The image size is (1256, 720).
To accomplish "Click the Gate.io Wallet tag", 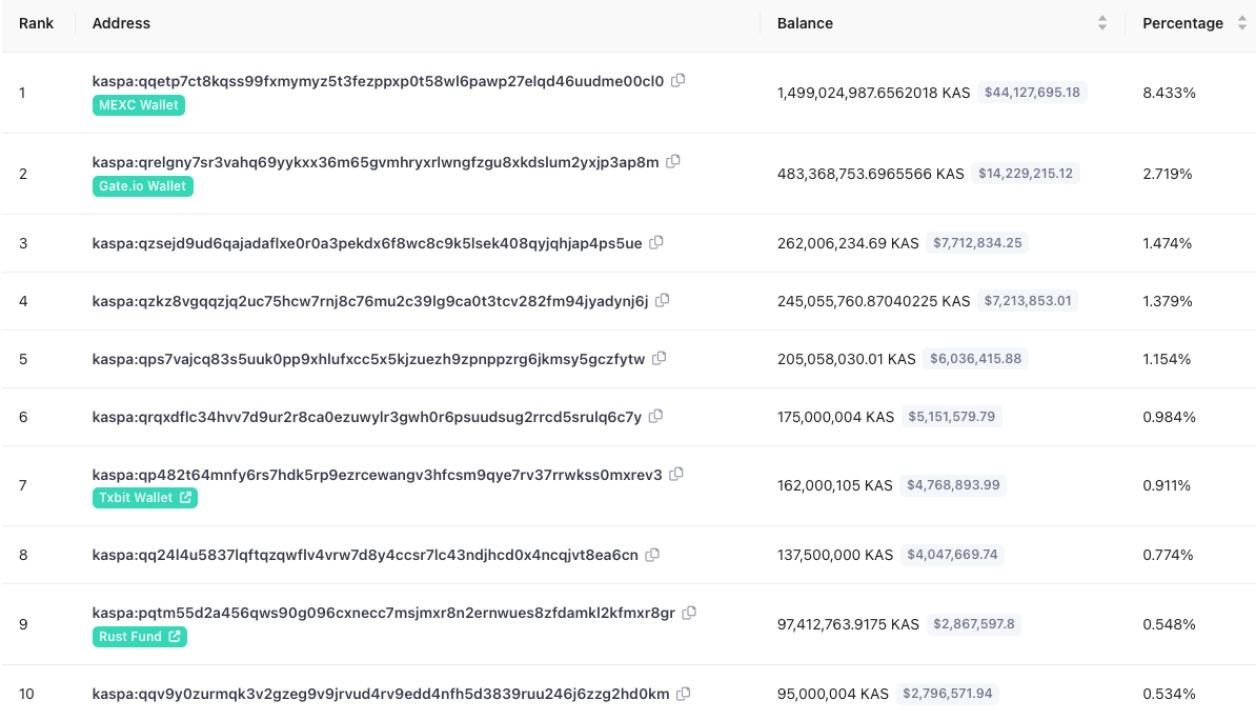I will [142, 186].
